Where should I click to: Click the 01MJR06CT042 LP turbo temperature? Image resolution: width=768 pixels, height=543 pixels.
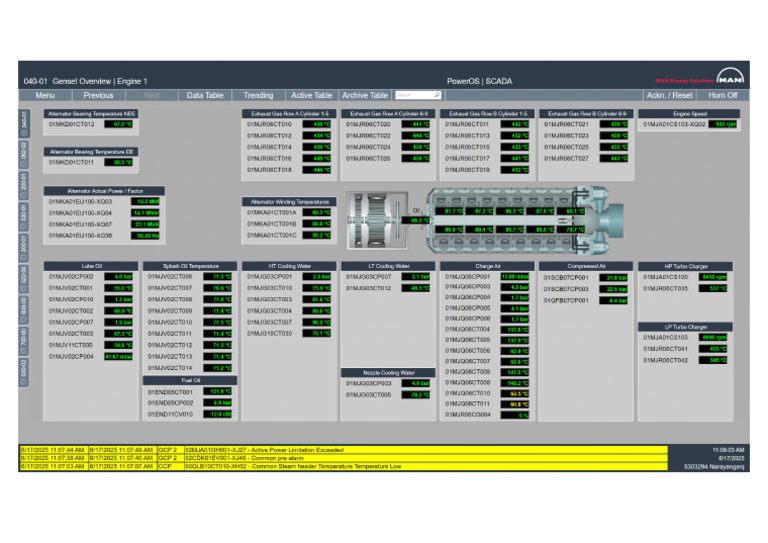713,360
